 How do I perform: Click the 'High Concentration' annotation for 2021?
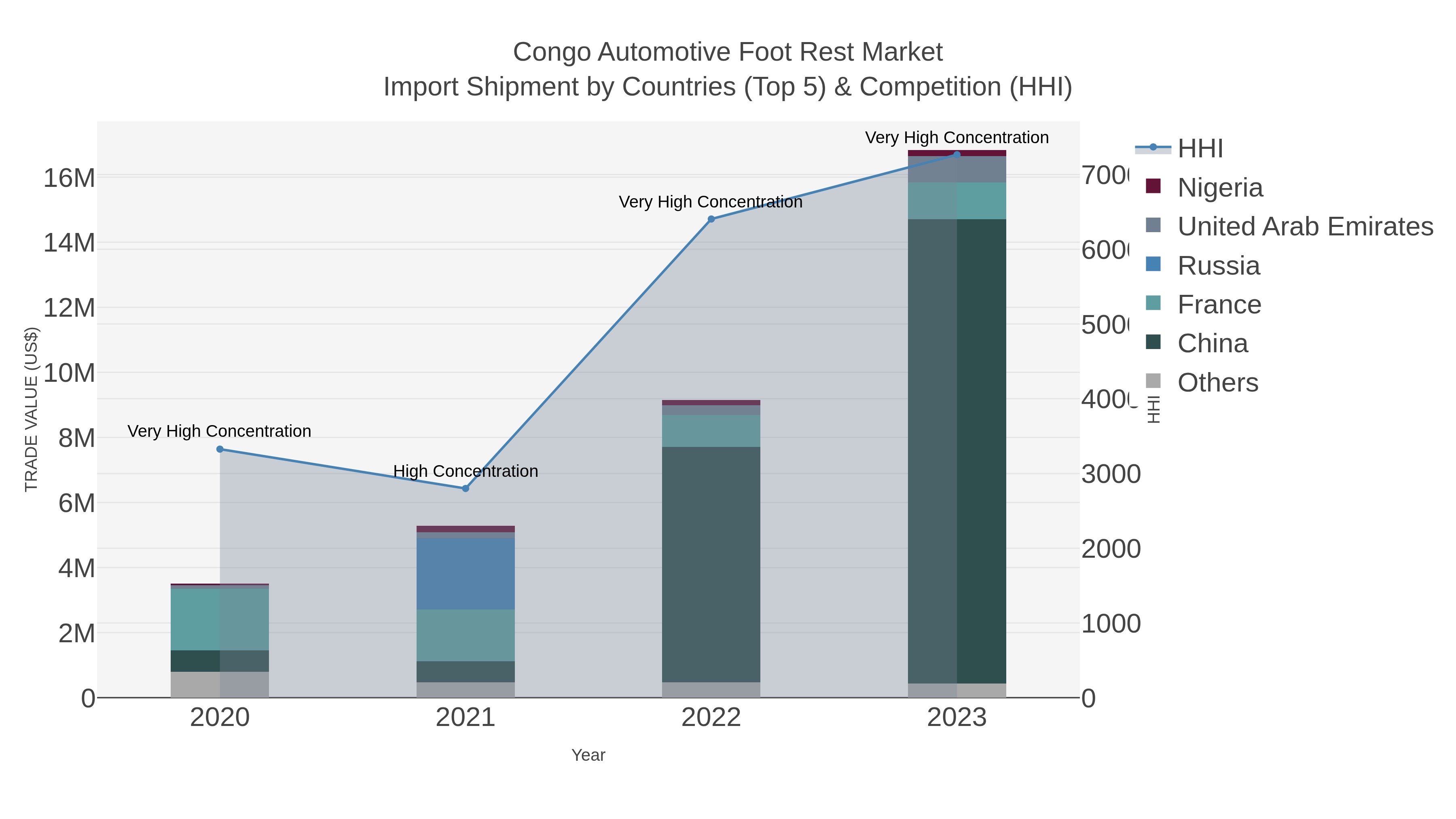466,471
